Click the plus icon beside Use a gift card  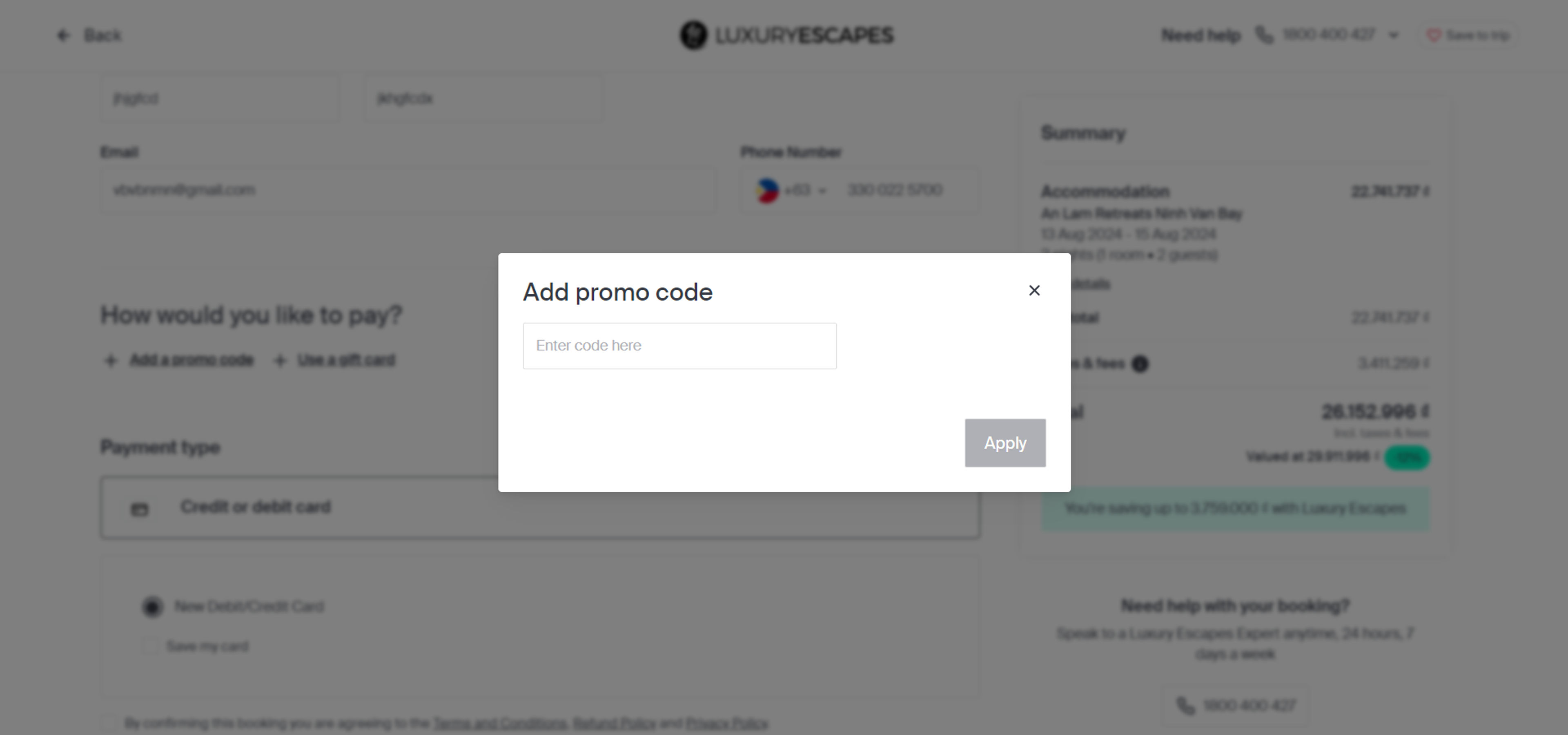280,360
